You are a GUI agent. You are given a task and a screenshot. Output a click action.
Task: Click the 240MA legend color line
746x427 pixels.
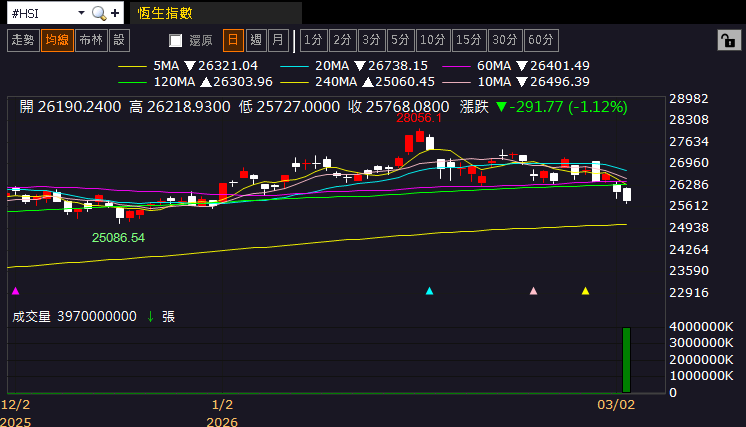click(x=294, y=83)
